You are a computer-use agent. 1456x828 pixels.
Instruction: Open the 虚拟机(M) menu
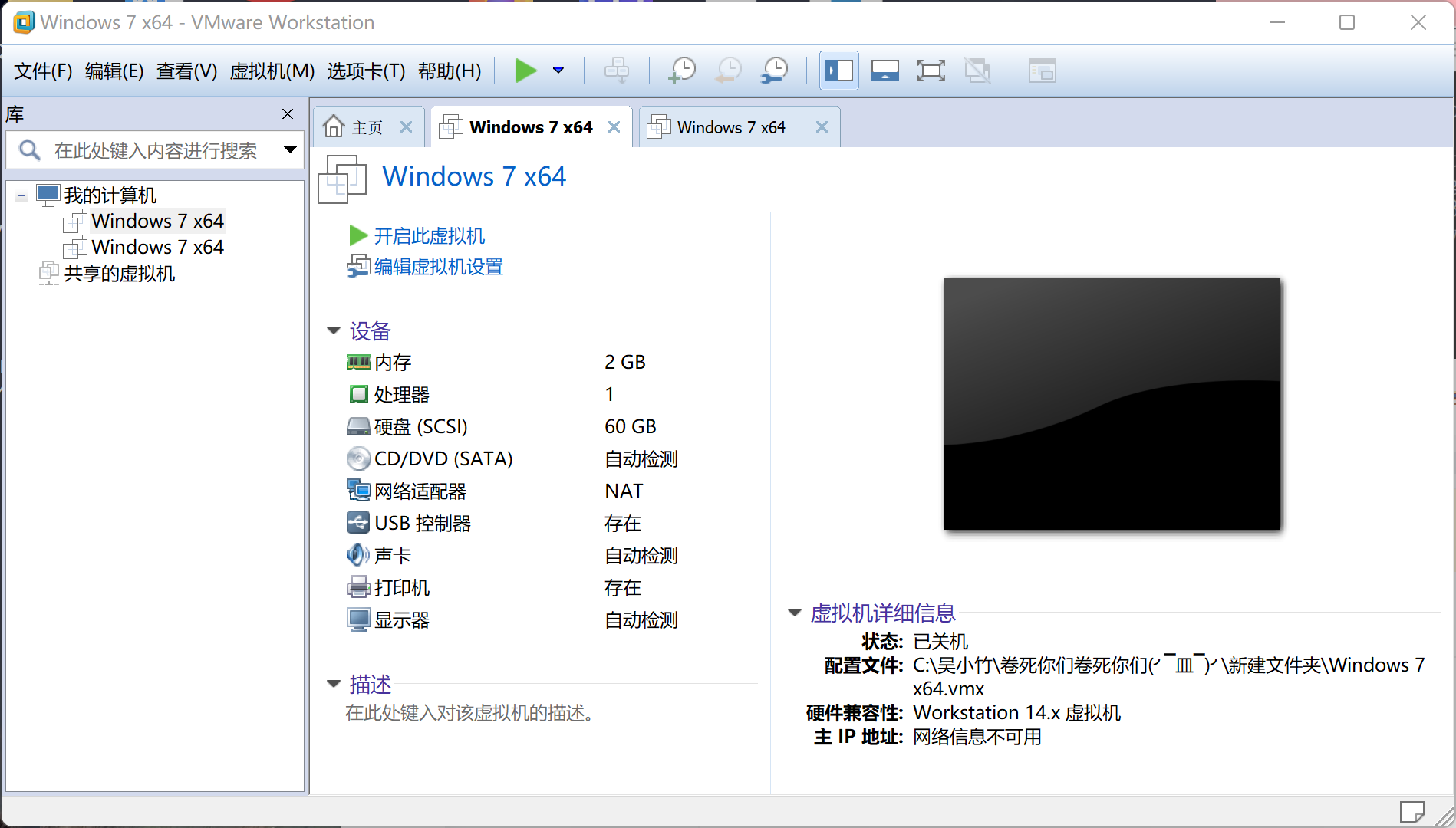click(272, 71)
